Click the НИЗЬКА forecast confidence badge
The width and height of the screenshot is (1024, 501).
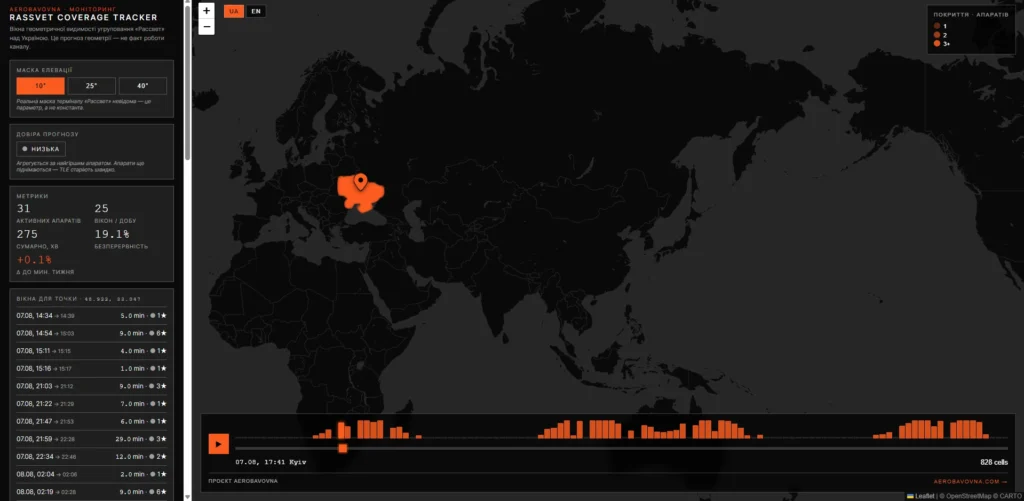tap(41, 149)
